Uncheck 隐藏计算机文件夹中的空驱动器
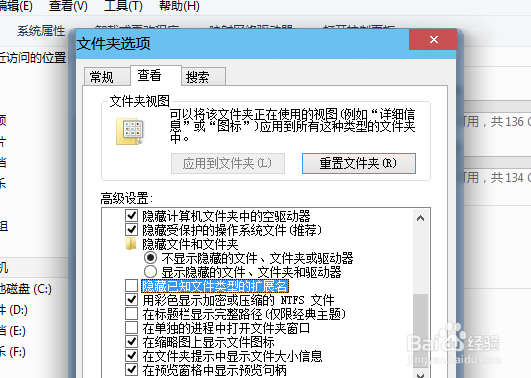 pos(131,215)
